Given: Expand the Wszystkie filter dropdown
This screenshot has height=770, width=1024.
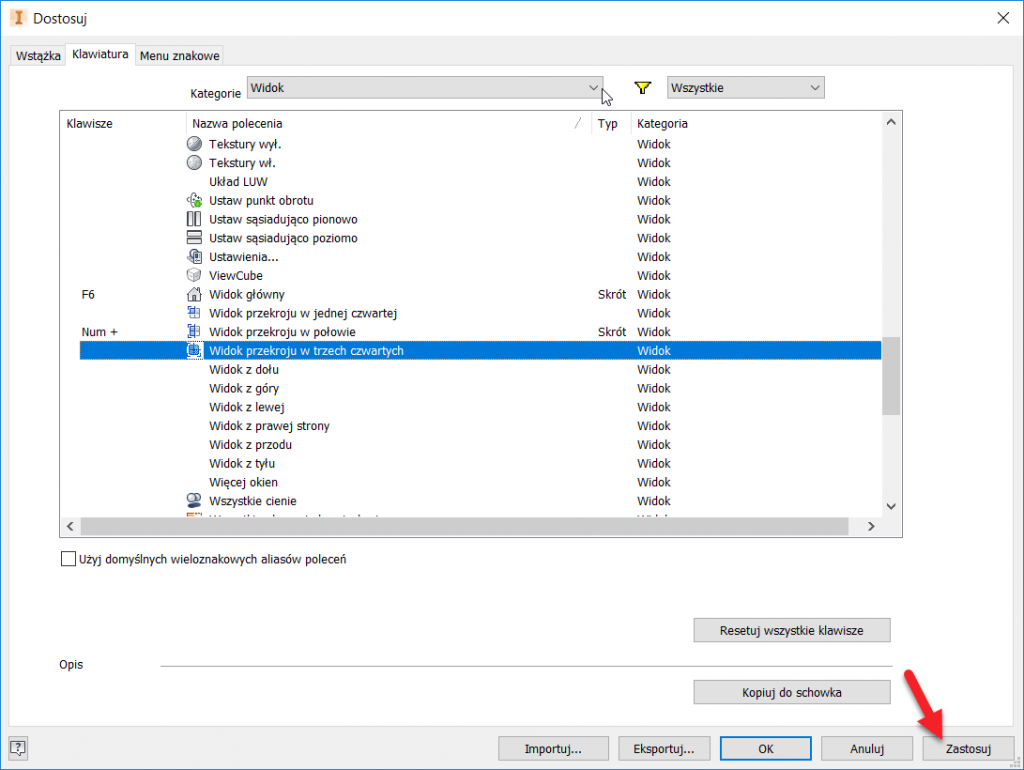Looking at the screenshot, I should [x=745, y=88].
